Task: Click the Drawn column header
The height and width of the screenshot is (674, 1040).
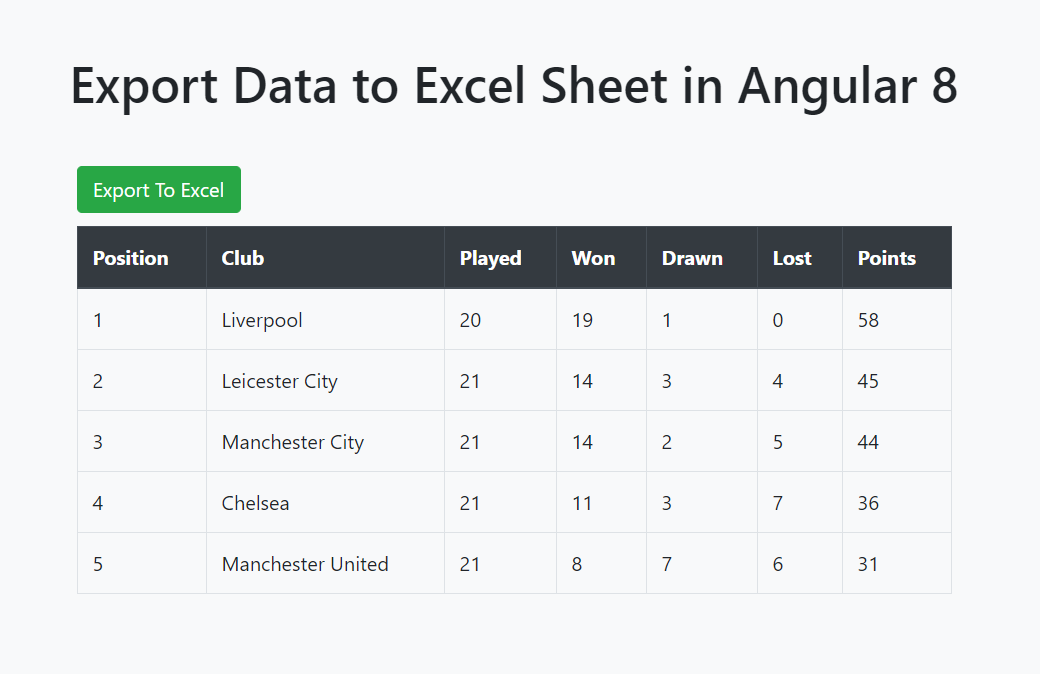Action: (692, 257)
